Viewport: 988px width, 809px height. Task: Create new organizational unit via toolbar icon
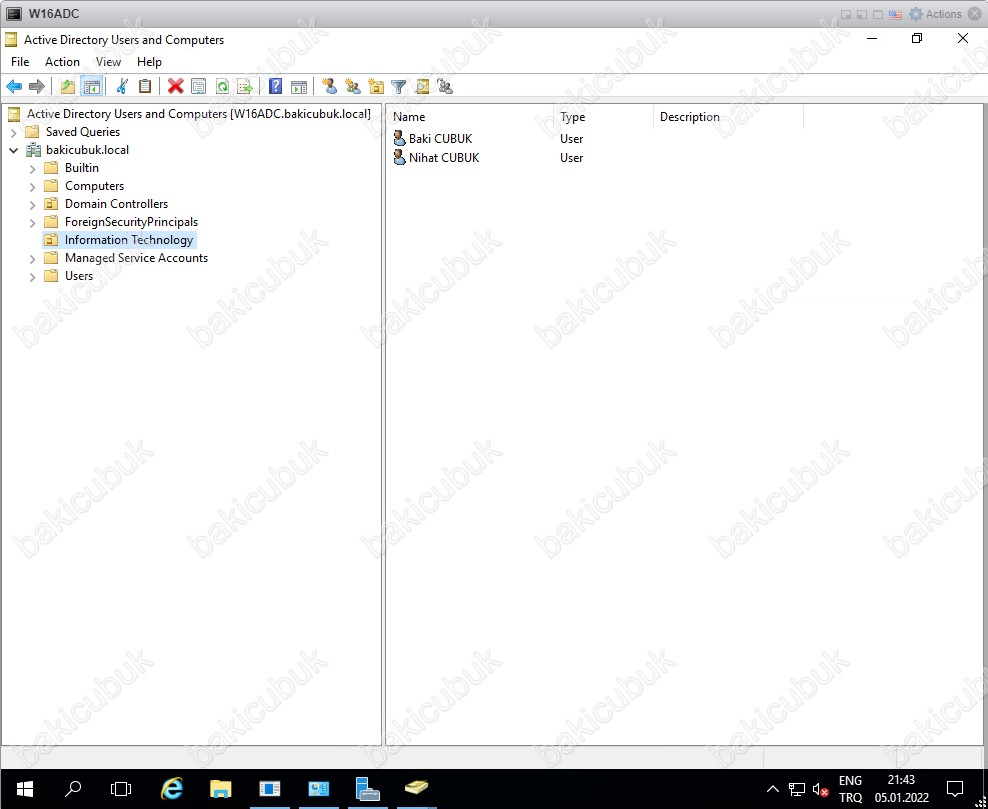tap(376, 86)
